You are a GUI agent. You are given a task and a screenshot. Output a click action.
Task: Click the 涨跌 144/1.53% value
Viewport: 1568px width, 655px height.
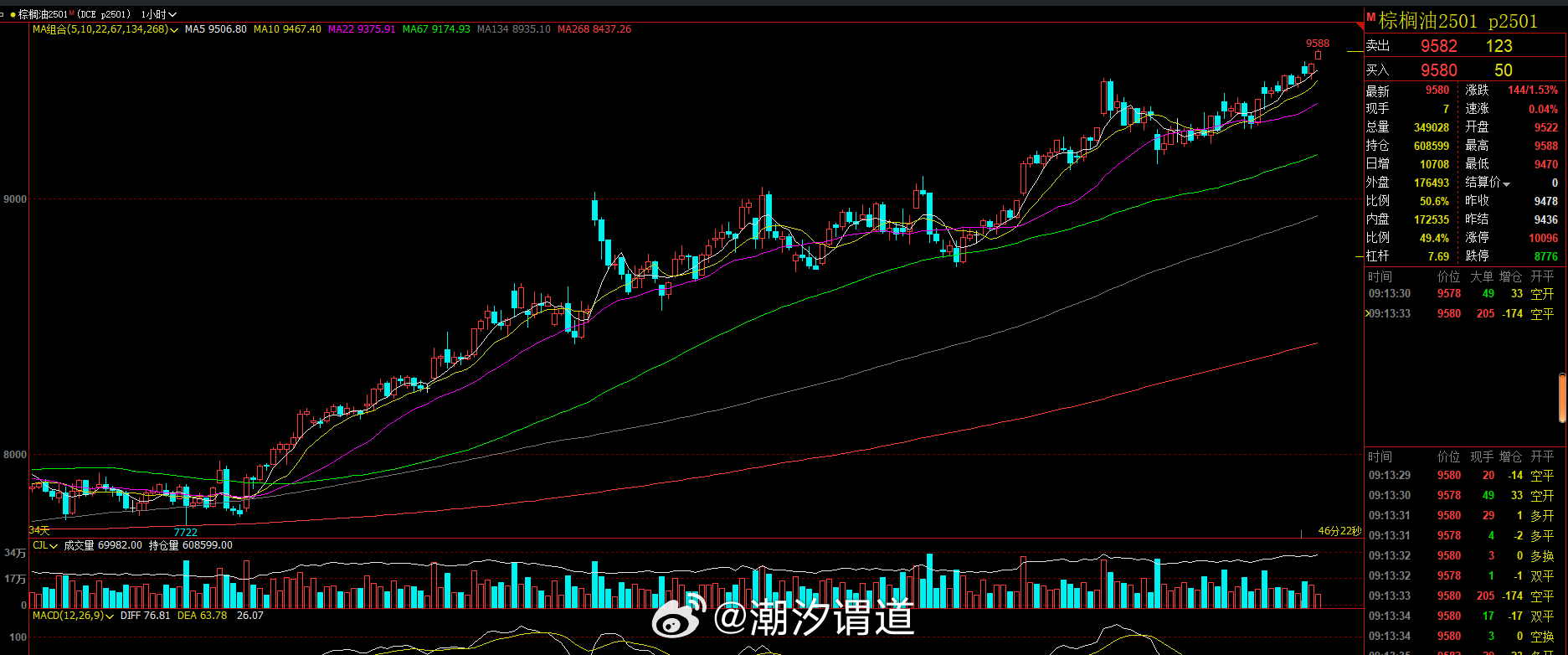[1533, 90]
